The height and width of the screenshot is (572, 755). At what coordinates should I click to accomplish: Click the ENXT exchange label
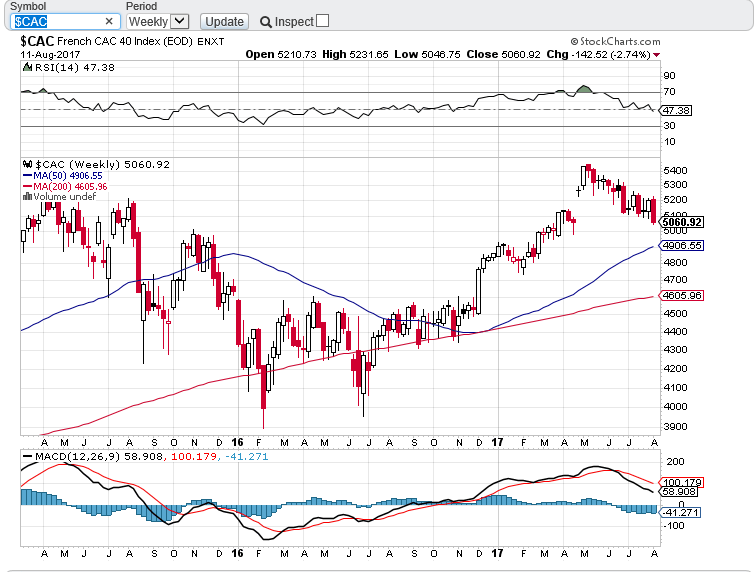click(x=211, y=41)
